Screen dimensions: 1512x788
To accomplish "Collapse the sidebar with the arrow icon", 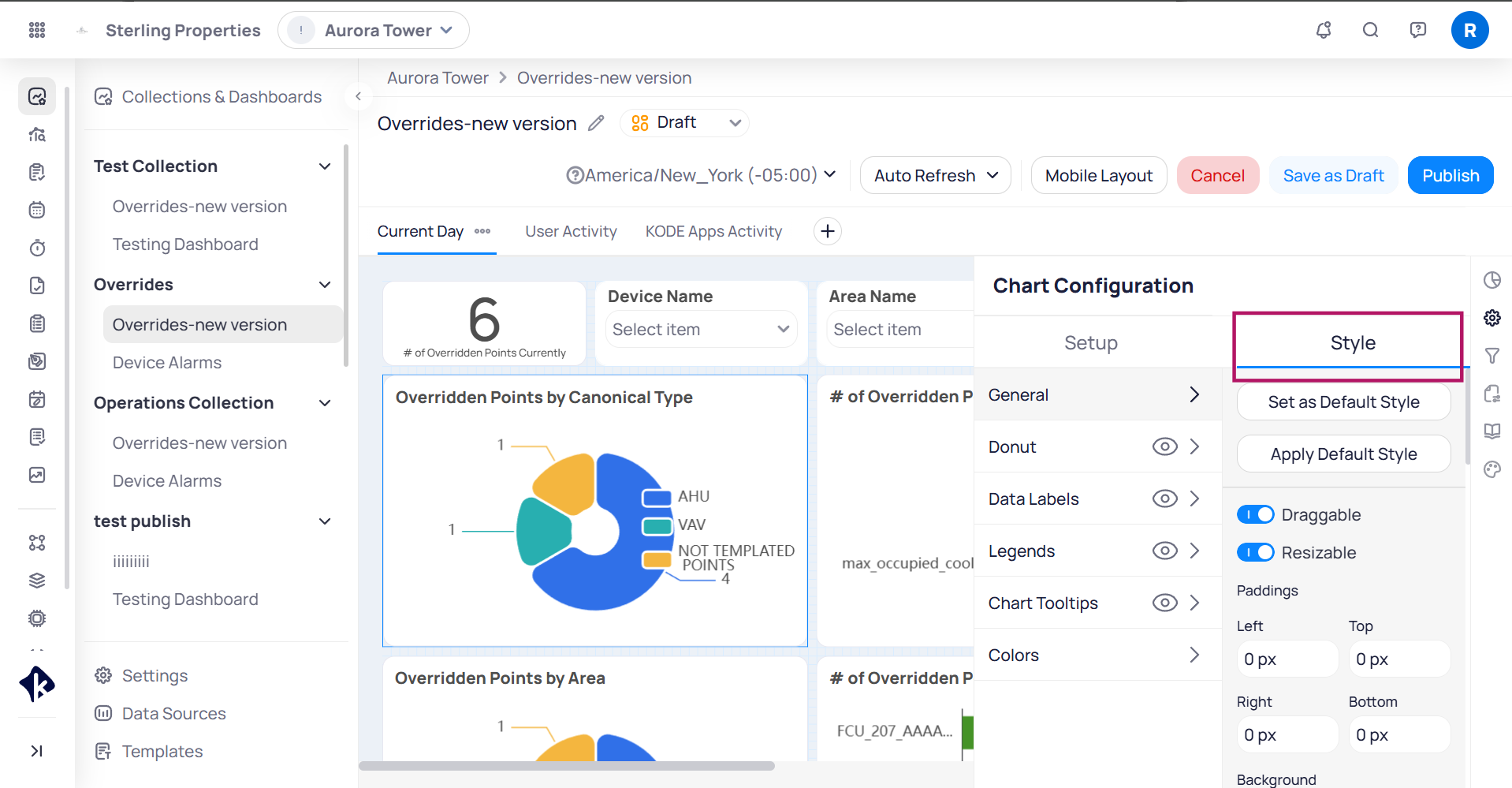I will 358,96.
